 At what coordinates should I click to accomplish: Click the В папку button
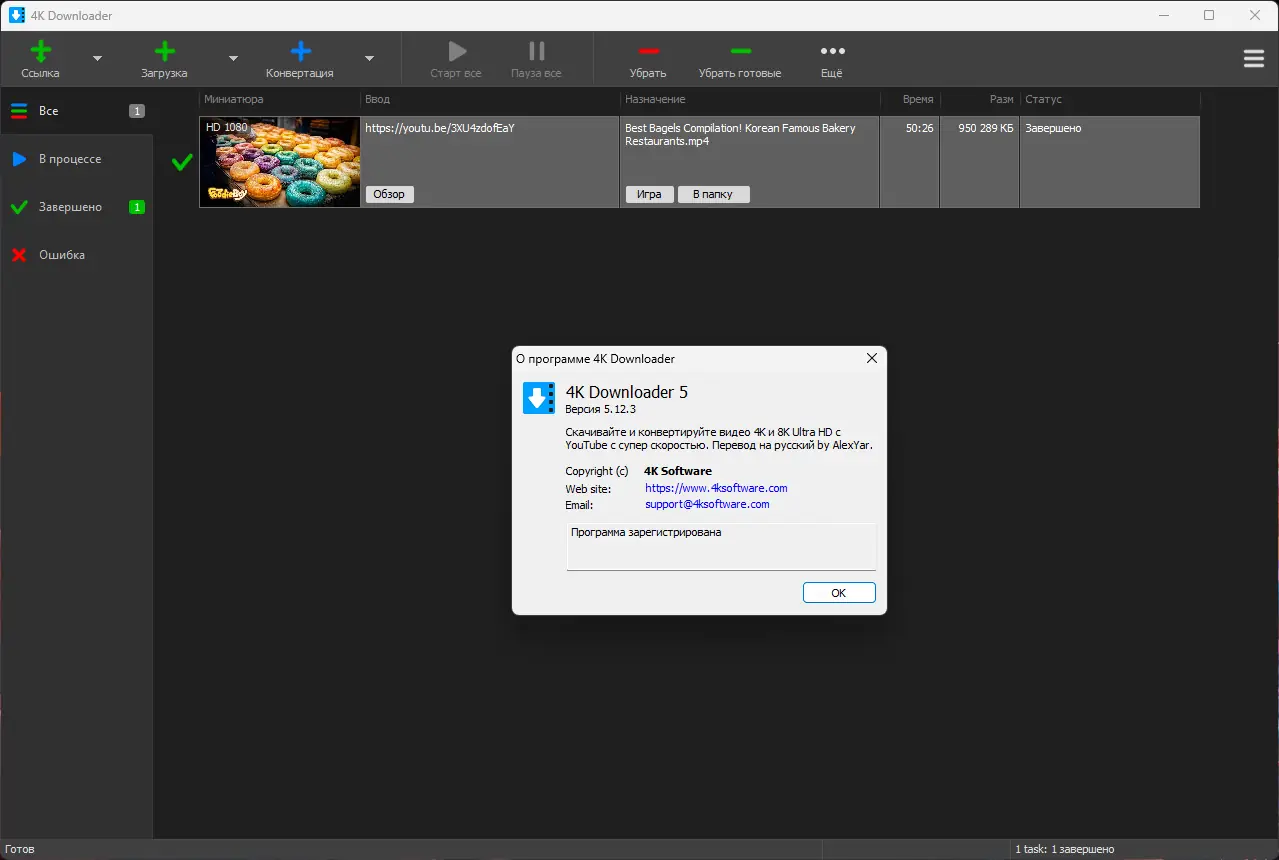(x=714, y=194)
